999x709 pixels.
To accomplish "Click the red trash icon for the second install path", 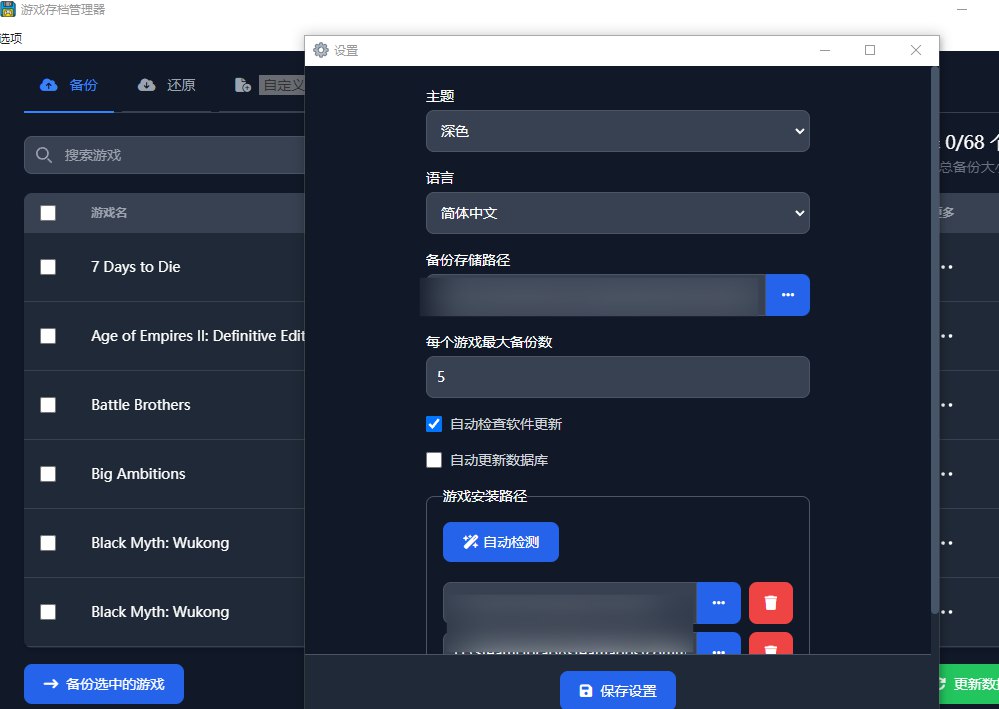I will 770,648.
